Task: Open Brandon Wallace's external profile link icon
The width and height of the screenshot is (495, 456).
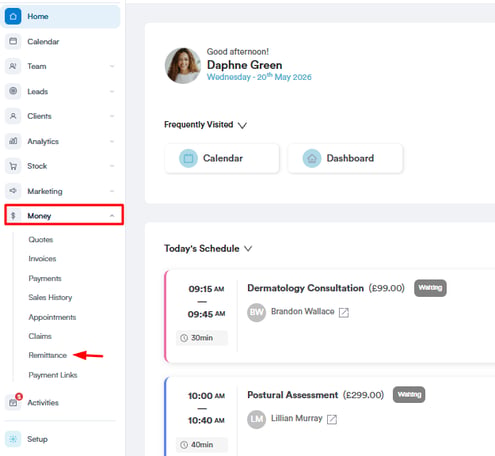Action: click(344, 312)
